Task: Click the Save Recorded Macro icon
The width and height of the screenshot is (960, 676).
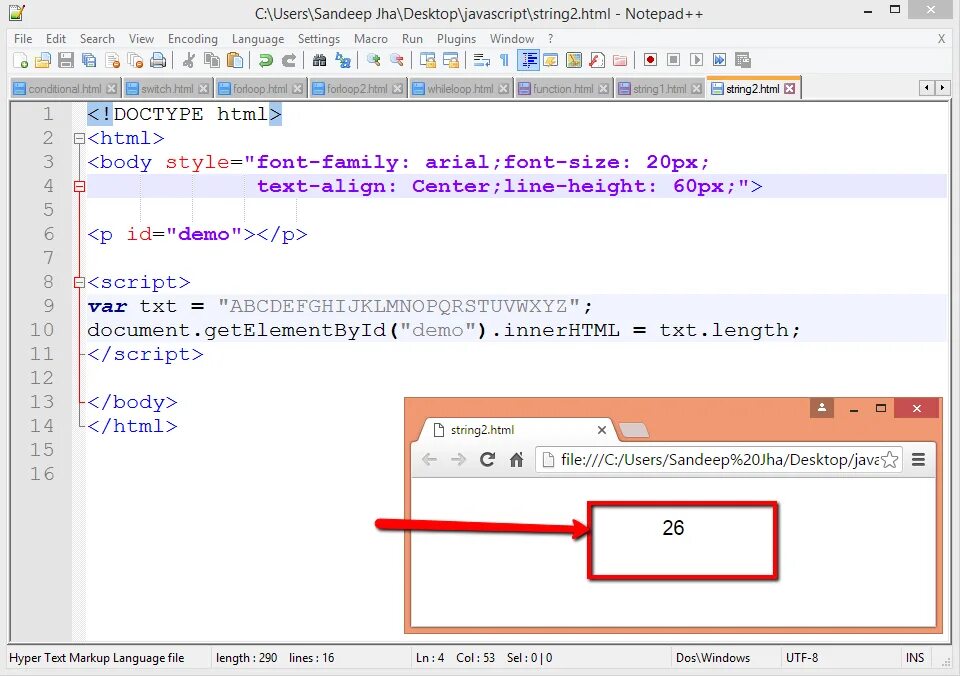Action: (743, 60)
